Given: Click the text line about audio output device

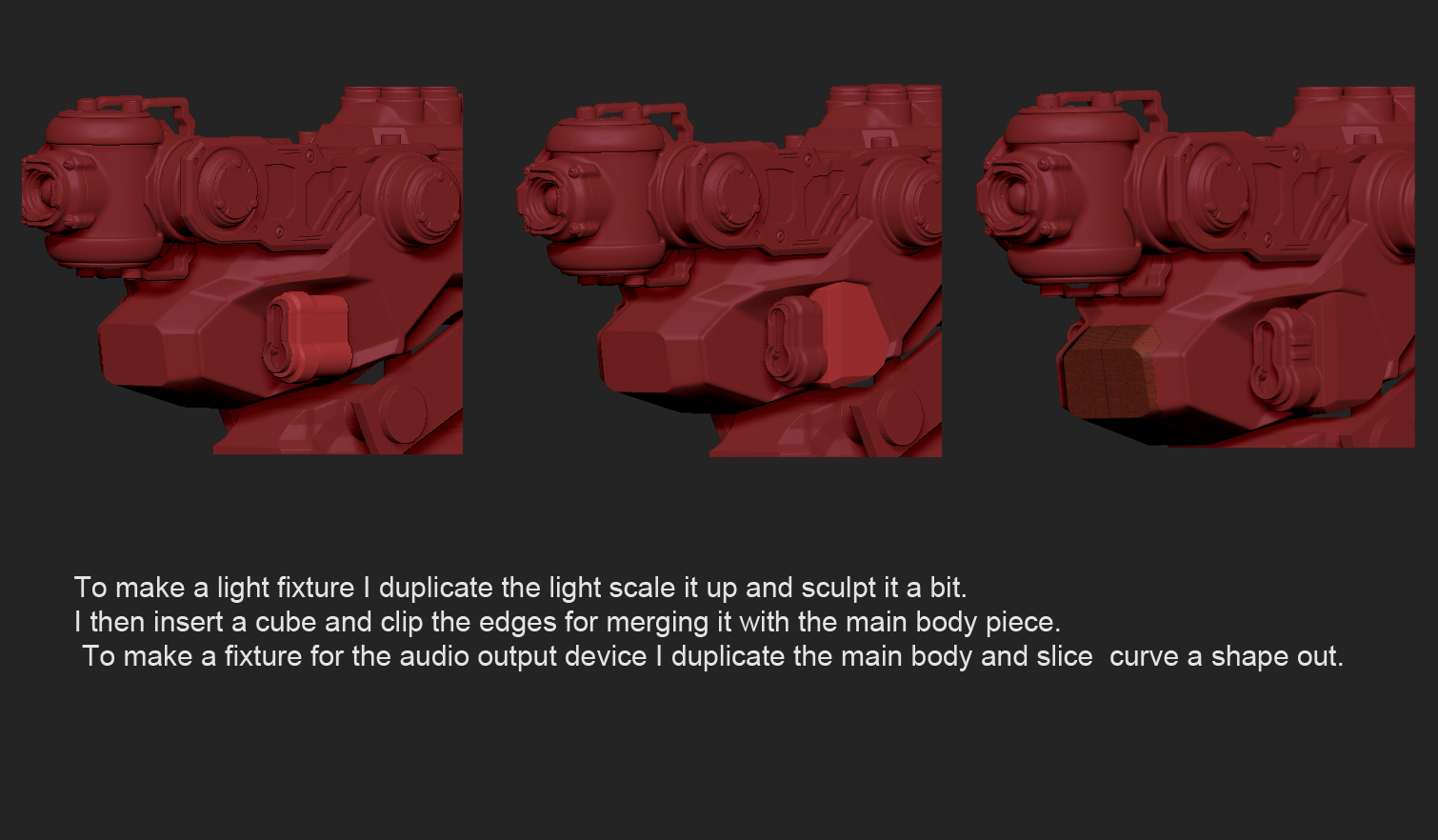Looking at the screenshot, I should pyautogui.click(x=712, y=656).
